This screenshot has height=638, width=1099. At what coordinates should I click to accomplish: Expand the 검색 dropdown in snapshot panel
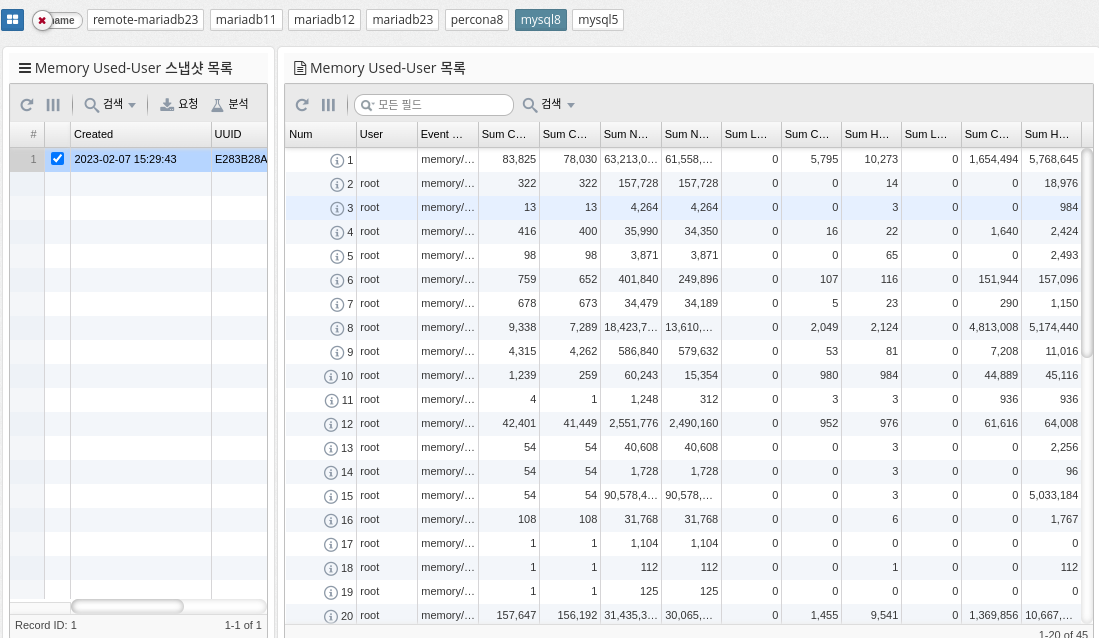[110, 105]
